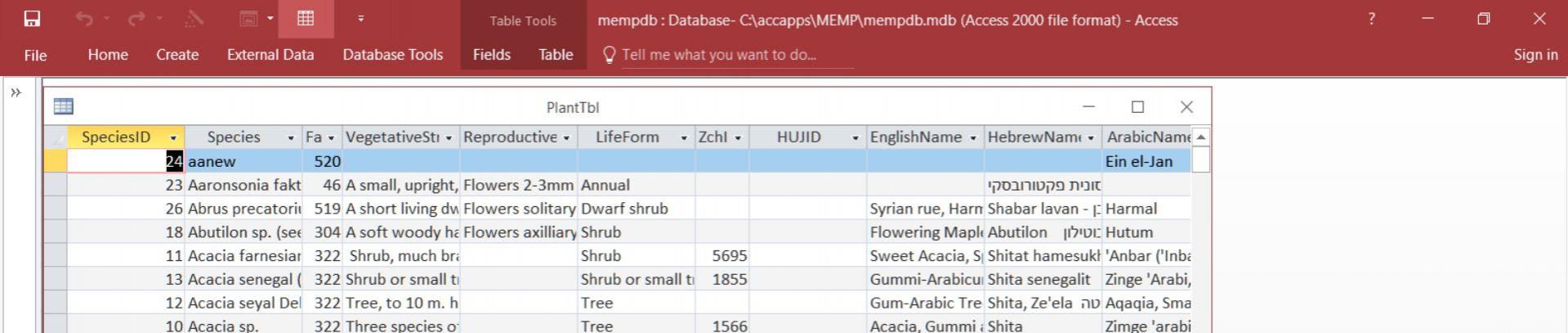The width and height of the screenshot is (1568, 333).
Task: Click the 'Ein el-Jan' Arabic name cell
Action: pos(1146,161)
